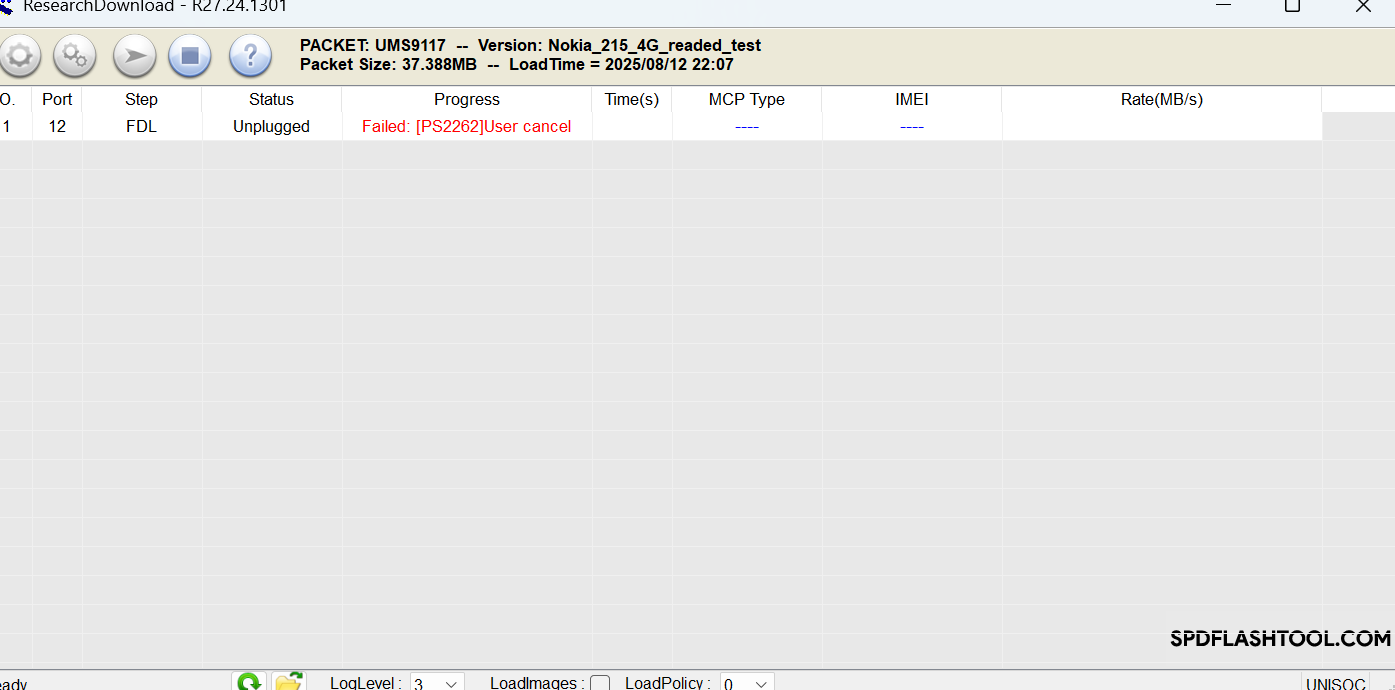Viewport: 1395px width, 690px height.
Task: Click the Time(s) column header
Action: [632, 99]
